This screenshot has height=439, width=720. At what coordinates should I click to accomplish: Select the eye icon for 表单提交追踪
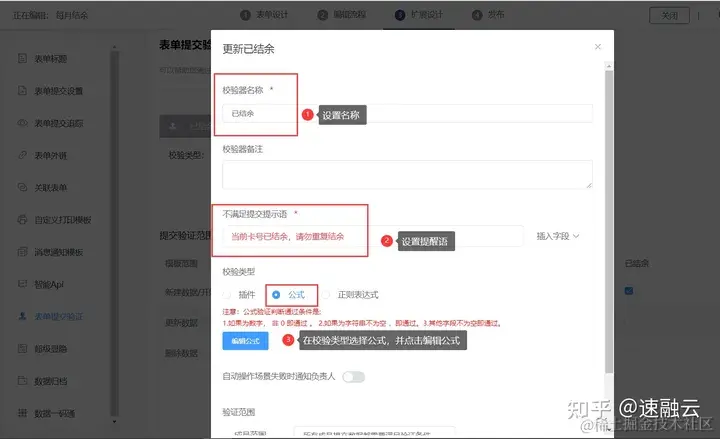22,123
